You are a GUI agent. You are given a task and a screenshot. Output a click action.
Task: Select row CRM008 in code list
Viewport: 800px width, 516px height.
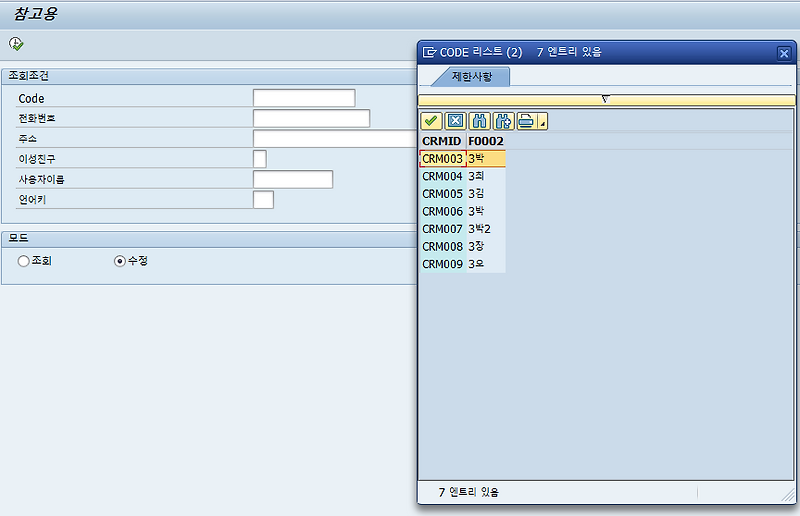pyautogui.click(x=462, y=247)
